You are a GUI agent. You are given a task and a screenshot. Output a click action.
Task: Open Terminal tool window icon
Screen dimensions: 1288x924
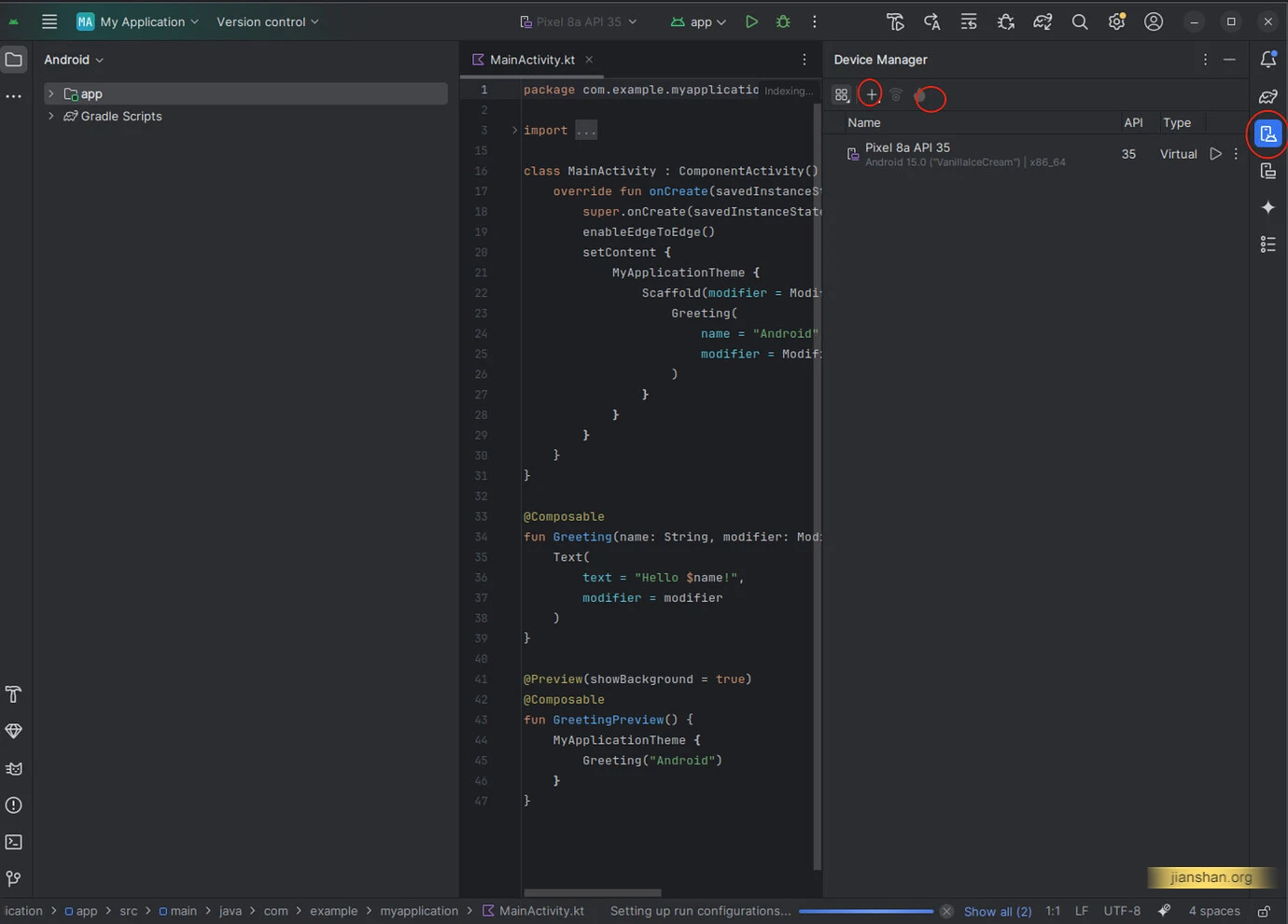(14, 842)
